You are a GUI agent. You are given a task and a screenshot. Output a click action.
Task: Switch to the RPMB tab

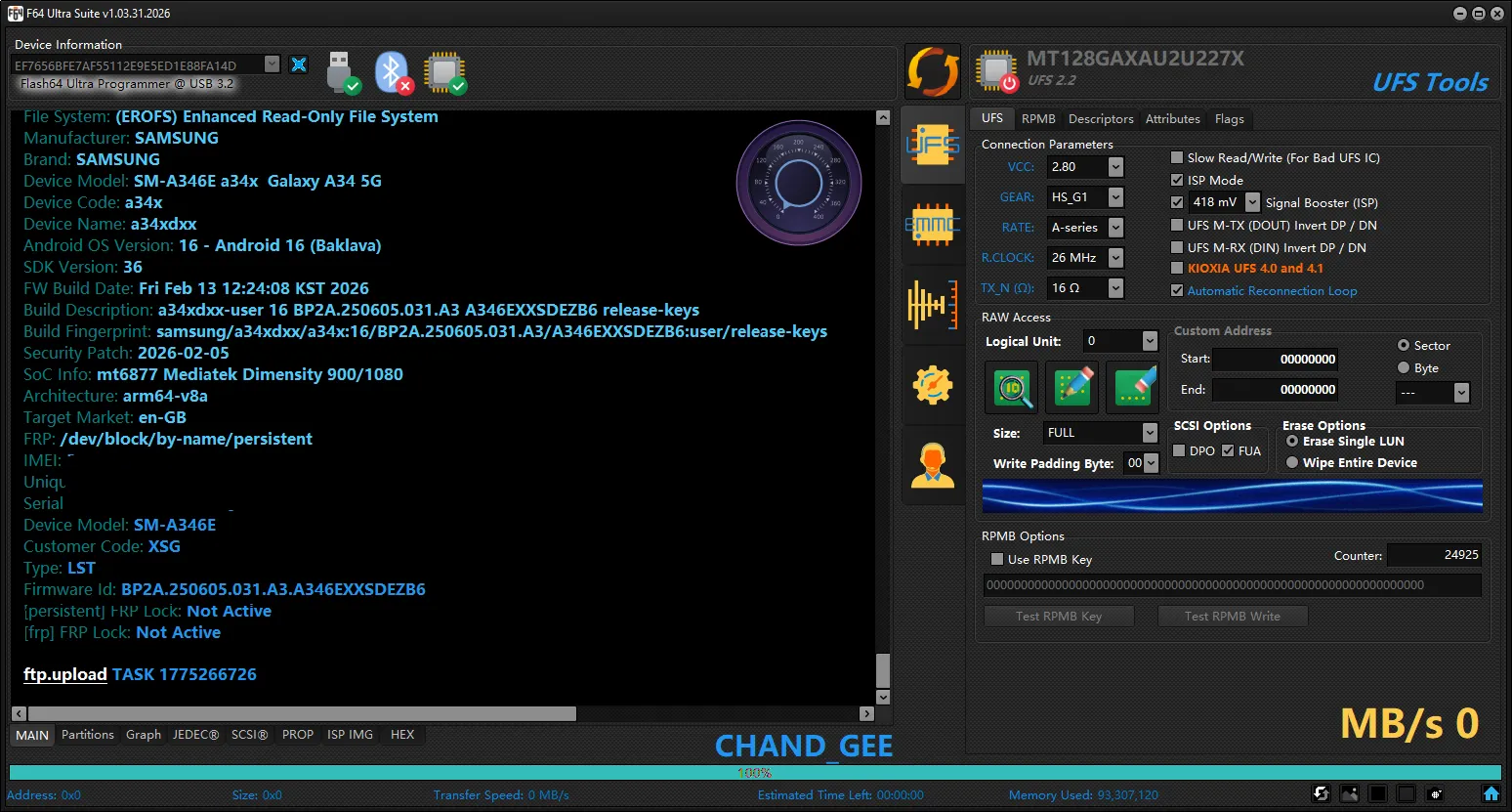point(1037,118)
